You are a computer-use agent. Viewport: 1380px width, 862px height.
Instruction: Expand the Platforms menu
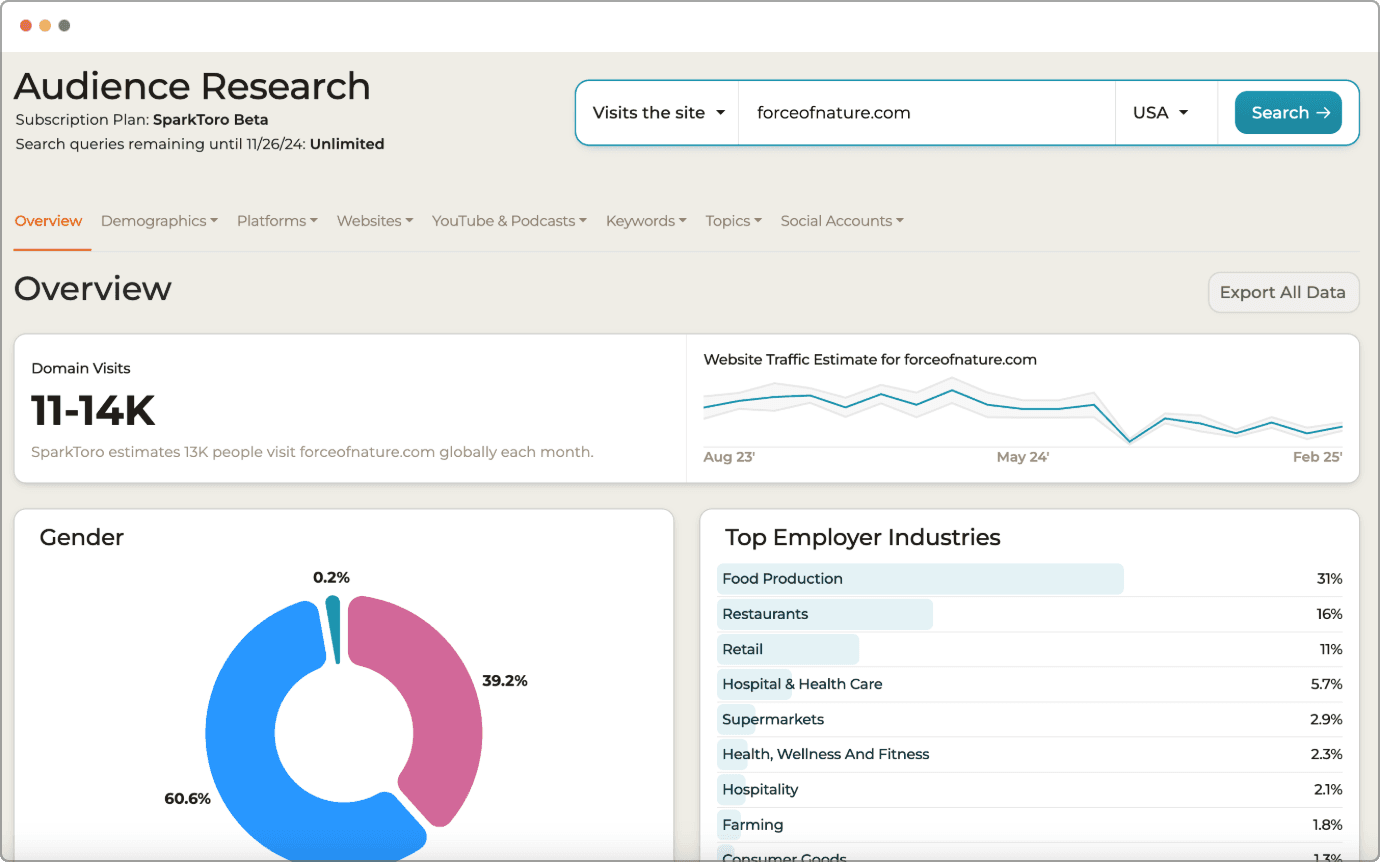pyautogui.click(x=277, y=221)
